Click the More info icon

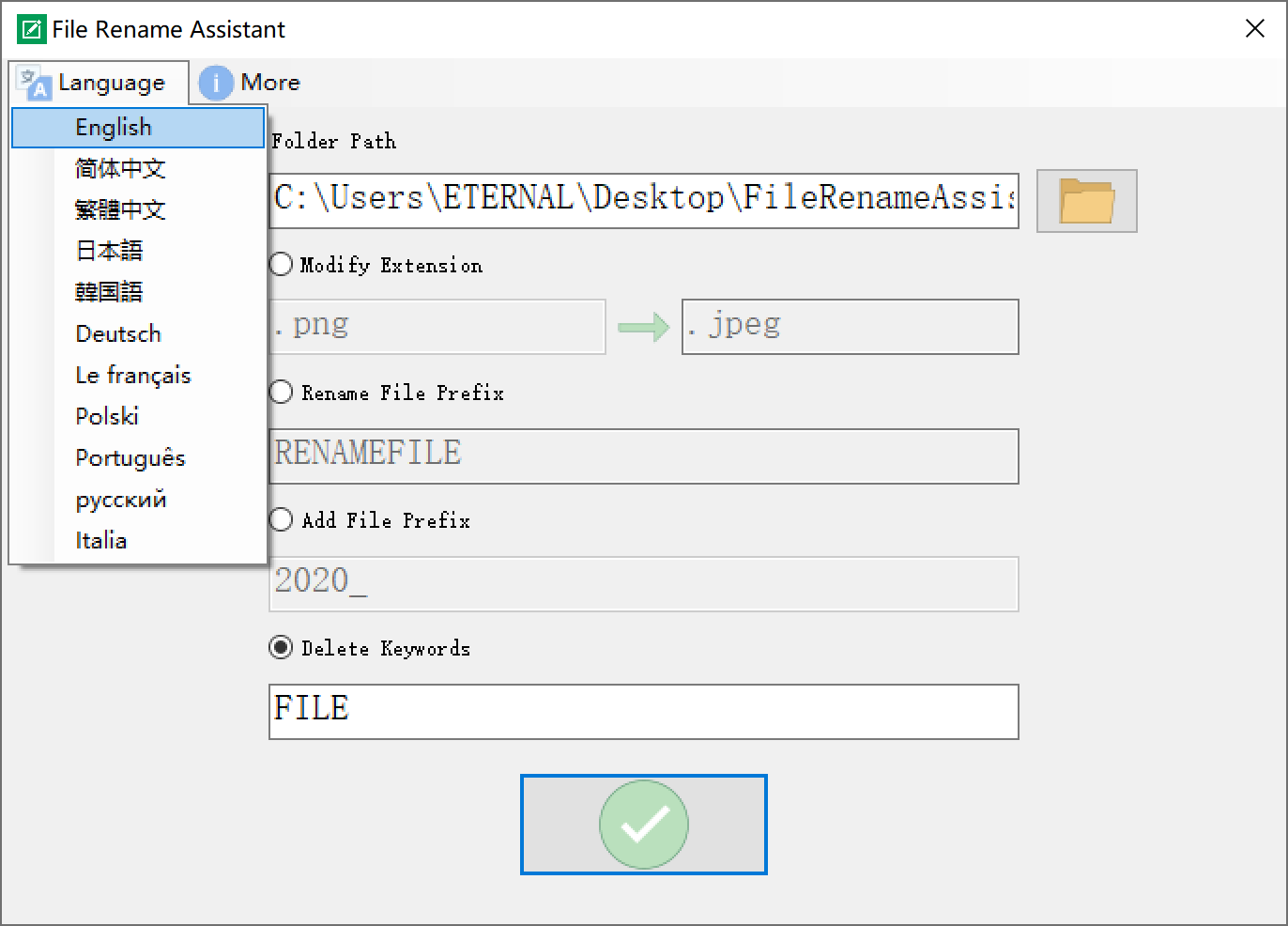(216, 83)
